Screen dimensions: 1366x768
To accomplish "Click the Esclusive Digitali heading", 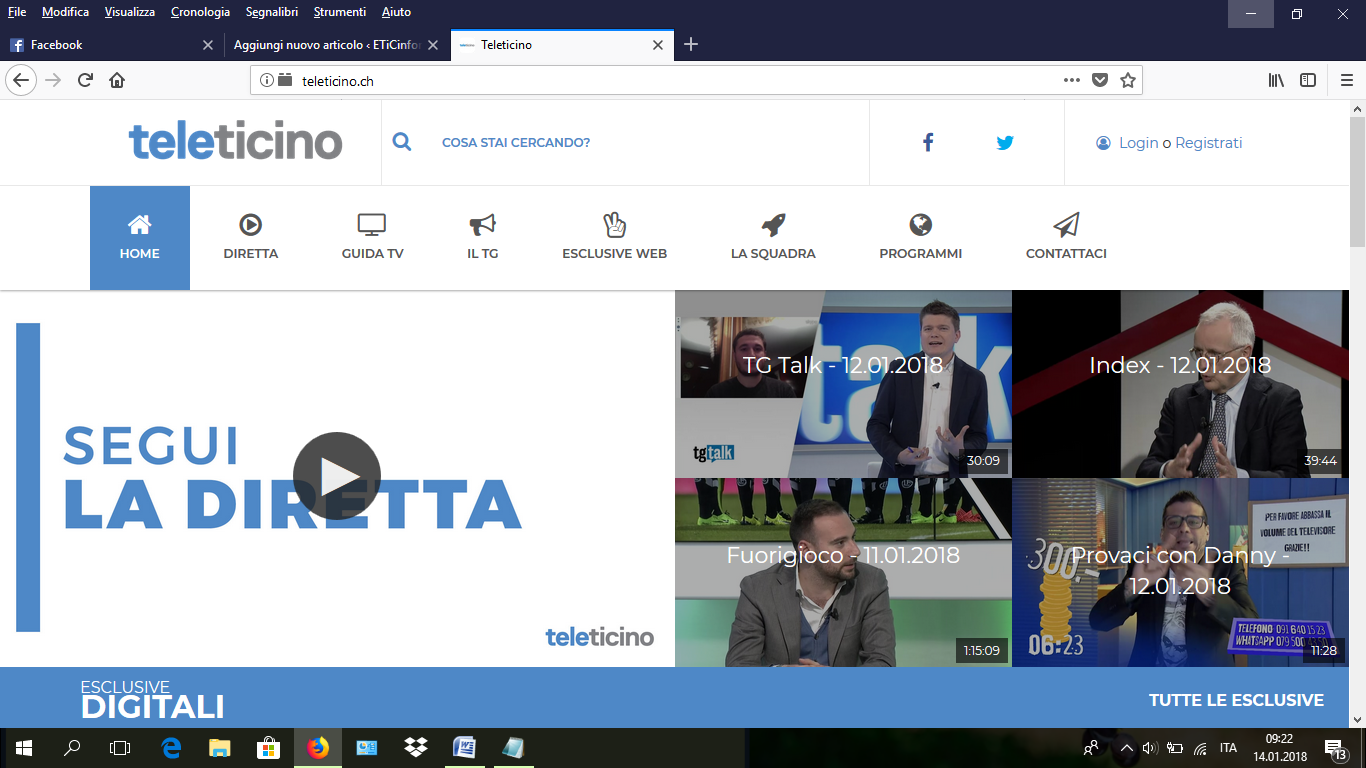I will tap(152, 700).
